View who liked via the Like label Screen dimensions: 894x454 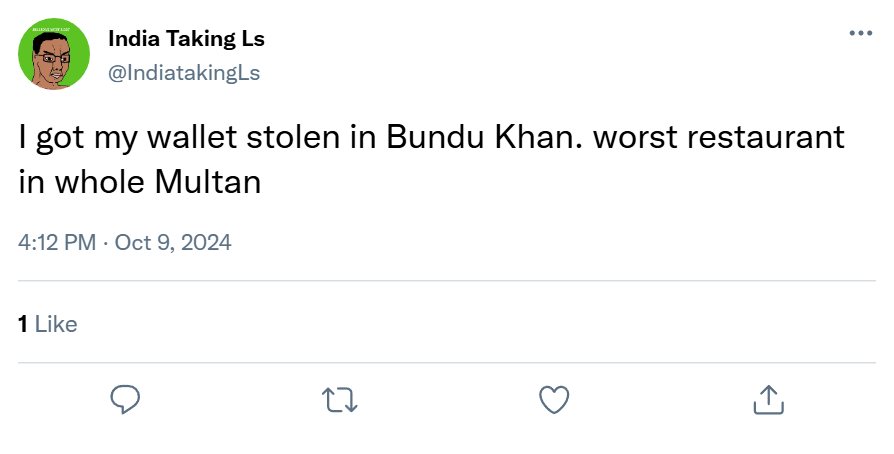[x=56, y=324]
